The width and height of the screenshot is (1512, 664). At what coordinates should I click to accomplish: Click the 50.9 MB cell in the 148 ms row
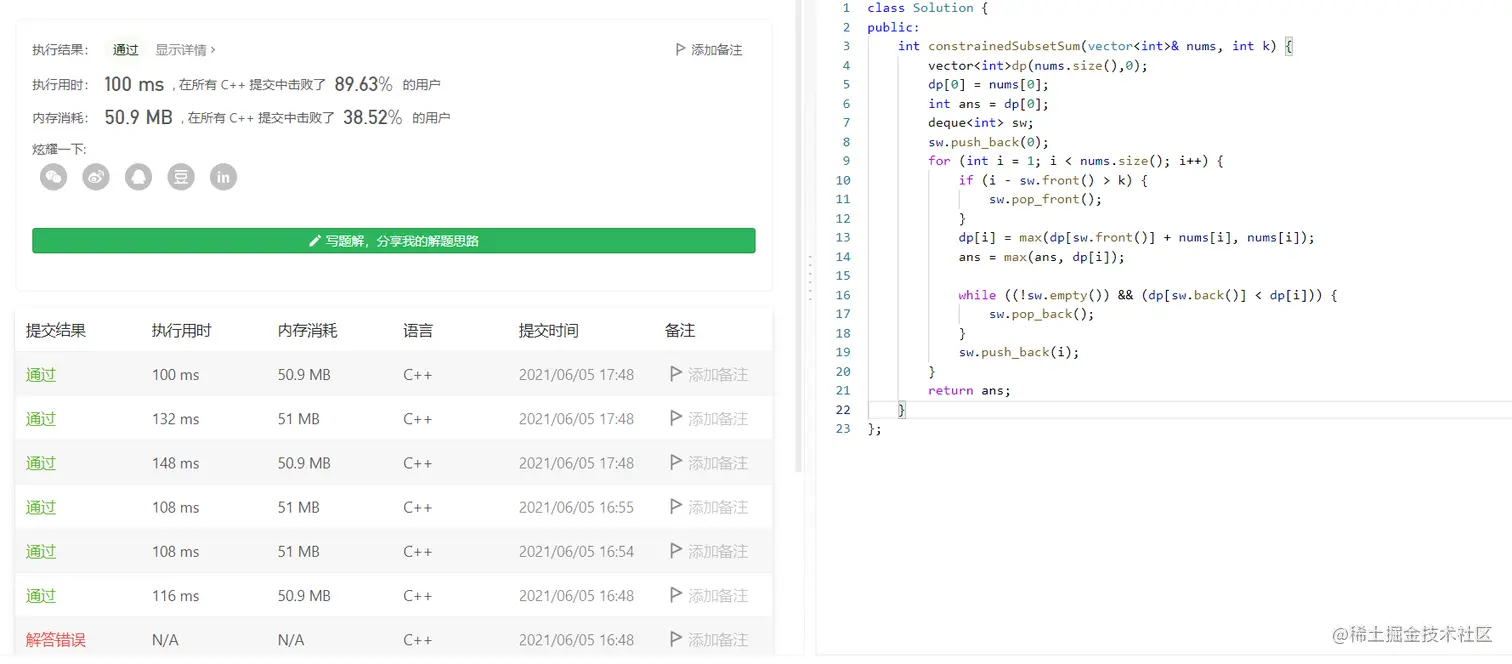(304, 463)
